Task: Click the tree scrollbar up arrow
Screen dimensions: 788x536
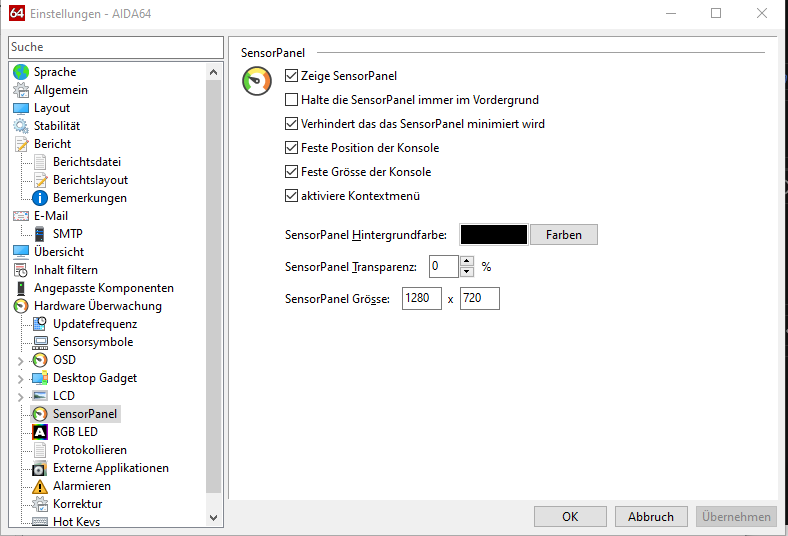Action: [x=214, y=72]
